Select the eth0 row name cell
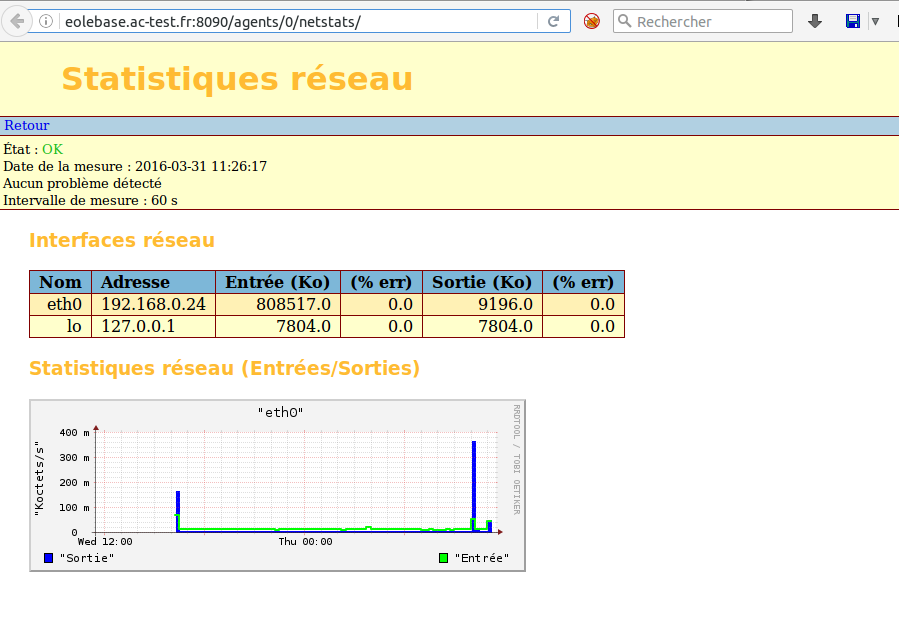The height and width of the screenshot is (639, 899). (61, 304)
